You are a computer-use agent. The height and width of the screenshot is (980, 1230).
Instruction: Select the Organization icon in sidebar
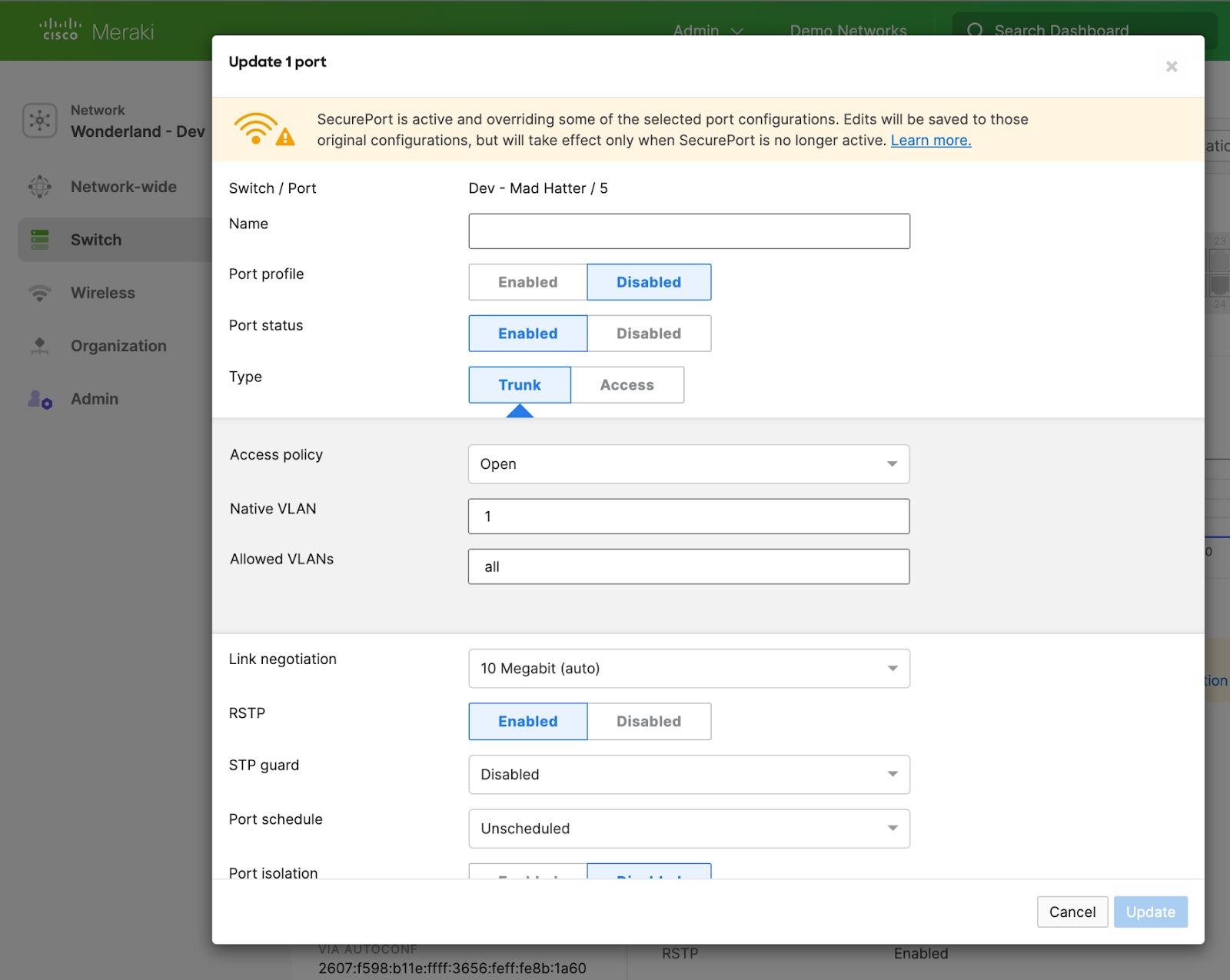click(39, 346)
